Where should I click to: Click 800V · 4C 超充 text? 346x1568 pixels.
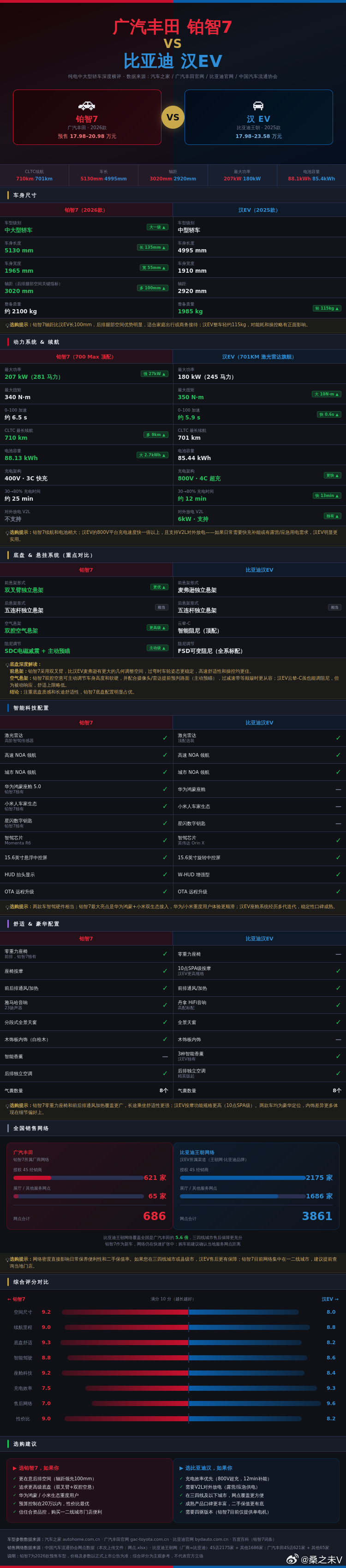199,479
